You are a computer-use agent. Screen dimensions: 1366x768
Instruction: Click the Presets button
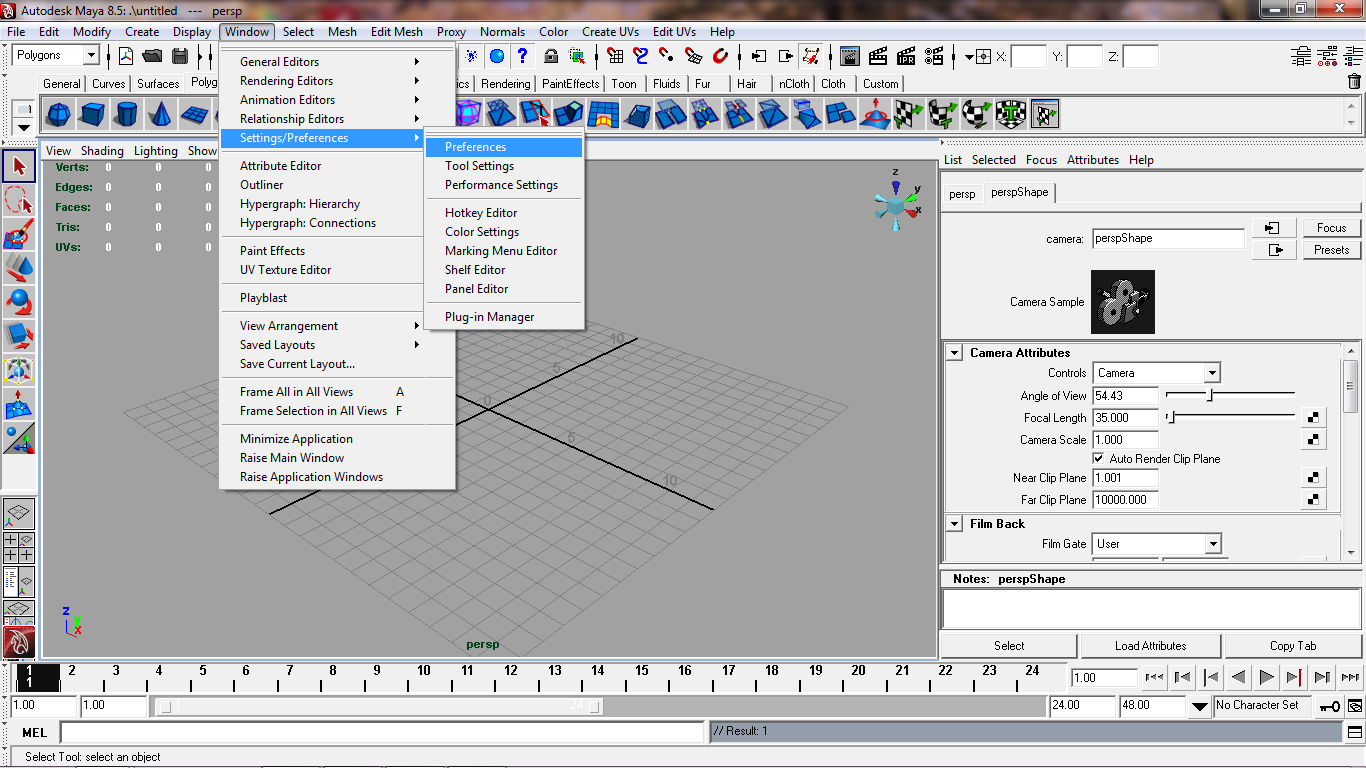tap(1331, 250)
